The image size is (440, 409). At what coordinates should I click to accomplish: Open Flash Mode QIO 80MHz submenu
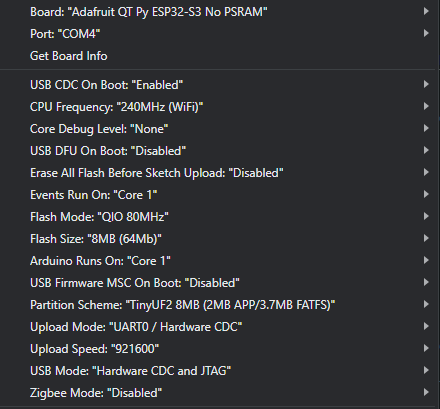tap(218, 217)
